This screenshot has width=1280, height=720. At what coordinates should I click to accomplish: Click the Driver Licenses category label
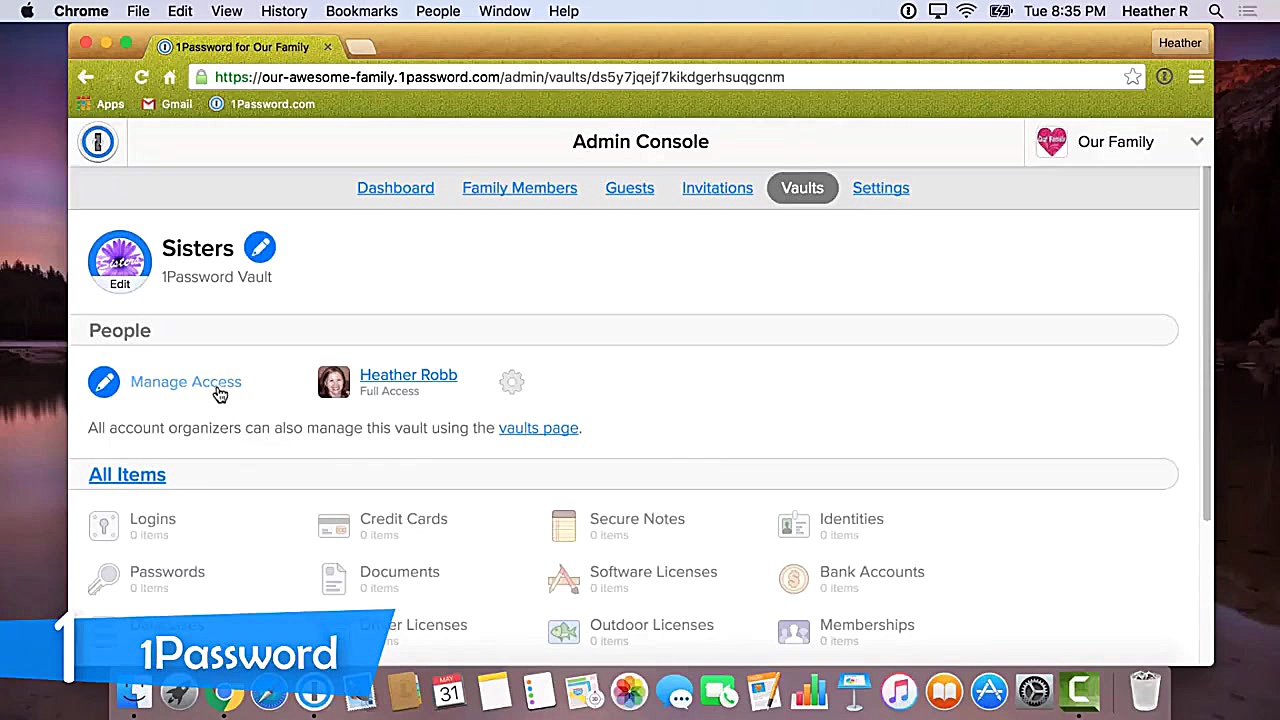pos(414,625)
